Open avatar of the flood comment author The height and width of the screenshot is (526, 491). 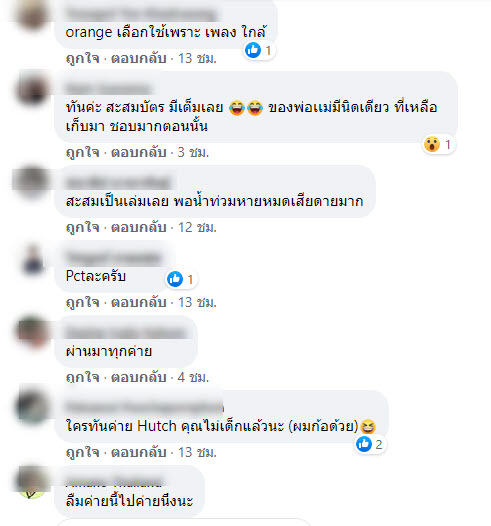coord(32,182)
